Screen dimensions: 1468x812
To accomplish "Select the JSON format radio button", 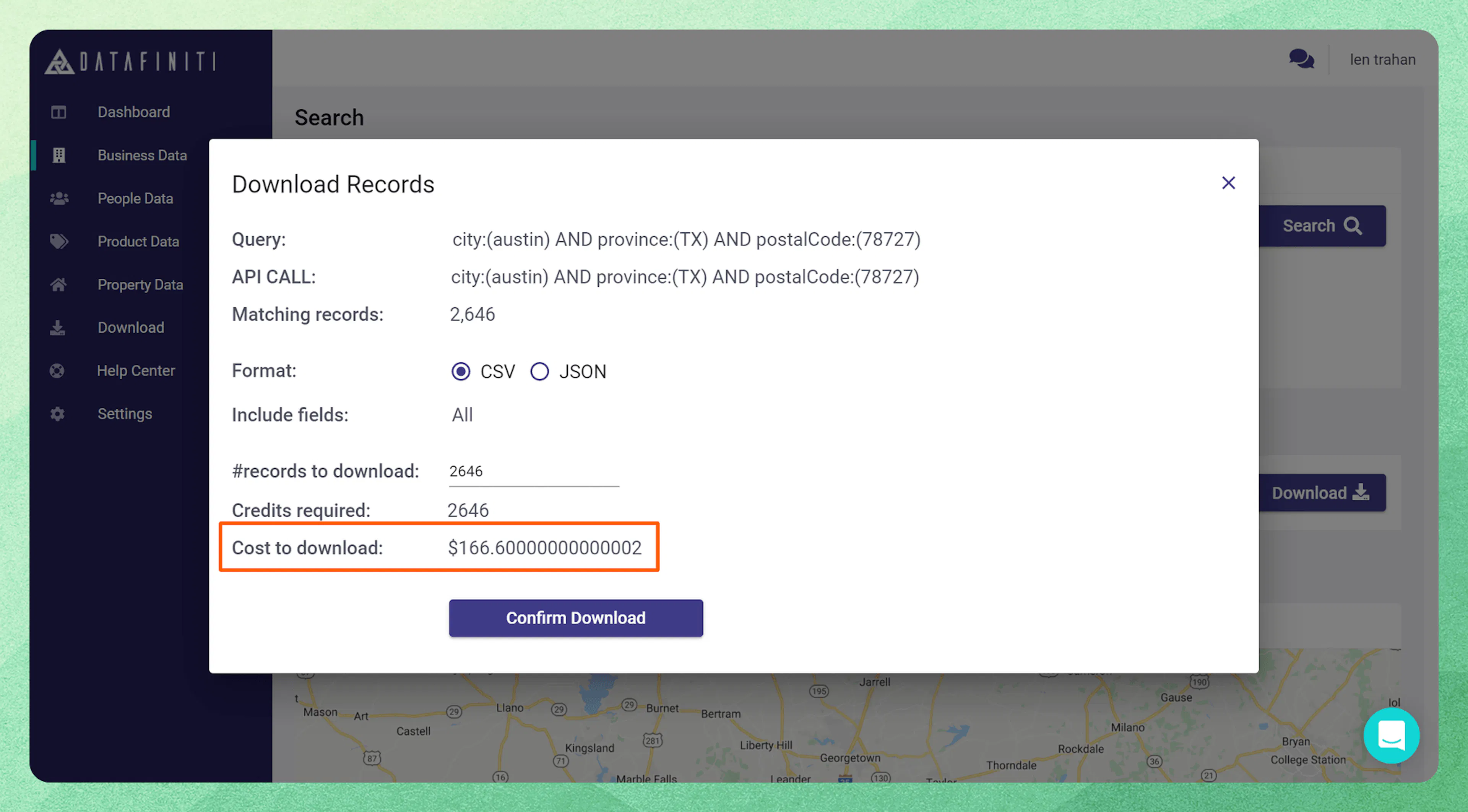I will [x=539, y=372].
